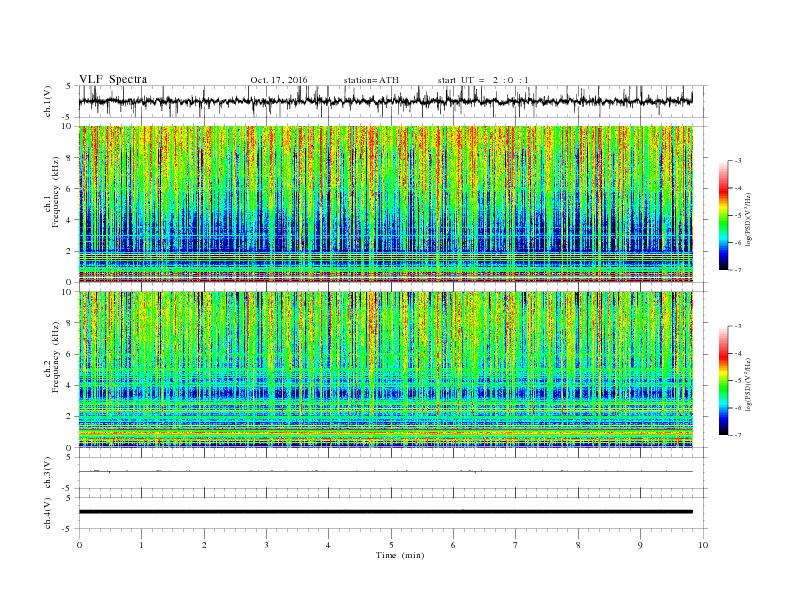
Task: Click the "station=ATH" header label
Action: pyautogui.click(x=371, y=80)
